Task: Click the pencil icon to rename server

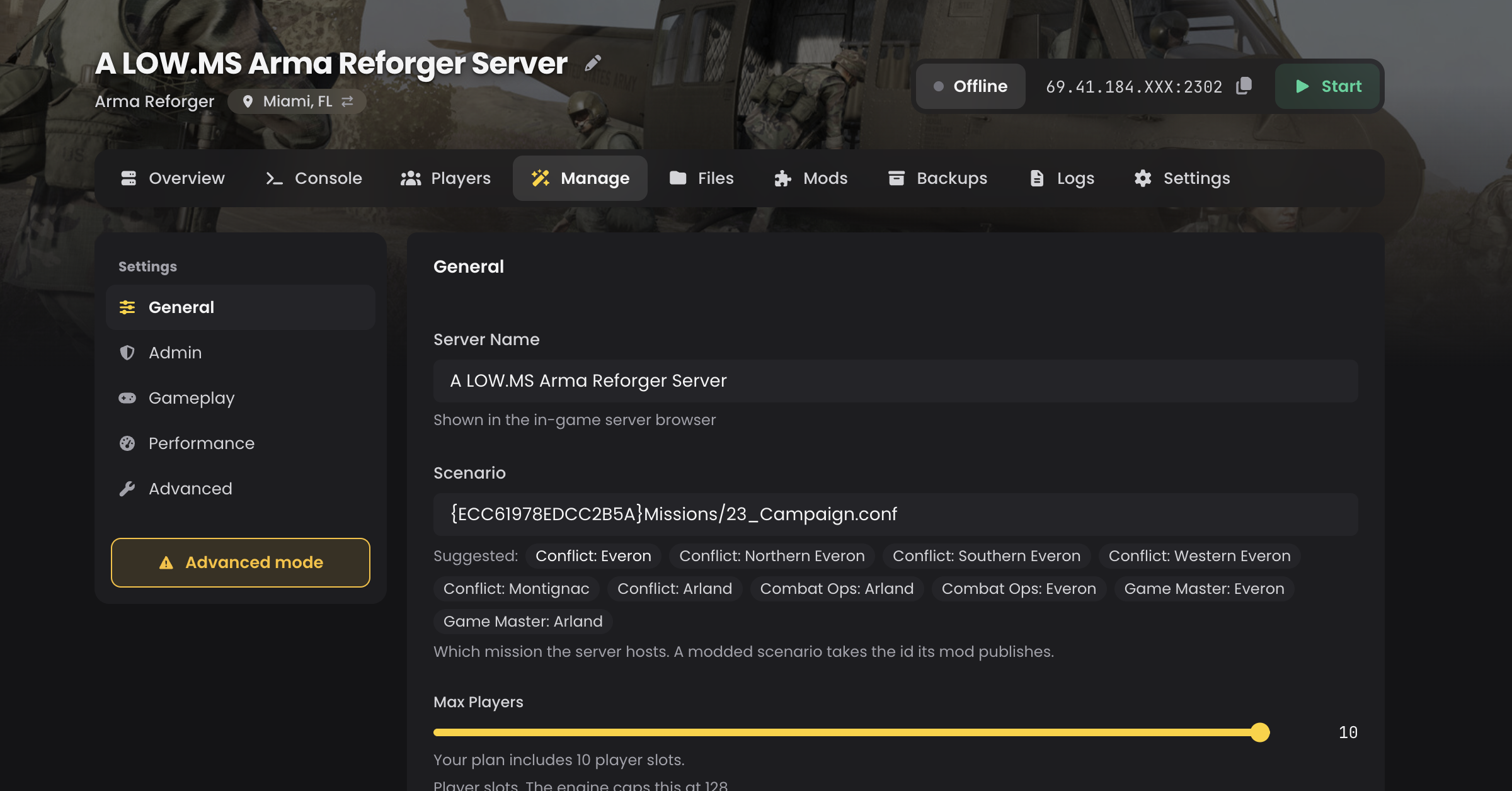Action: coord(593,63)
